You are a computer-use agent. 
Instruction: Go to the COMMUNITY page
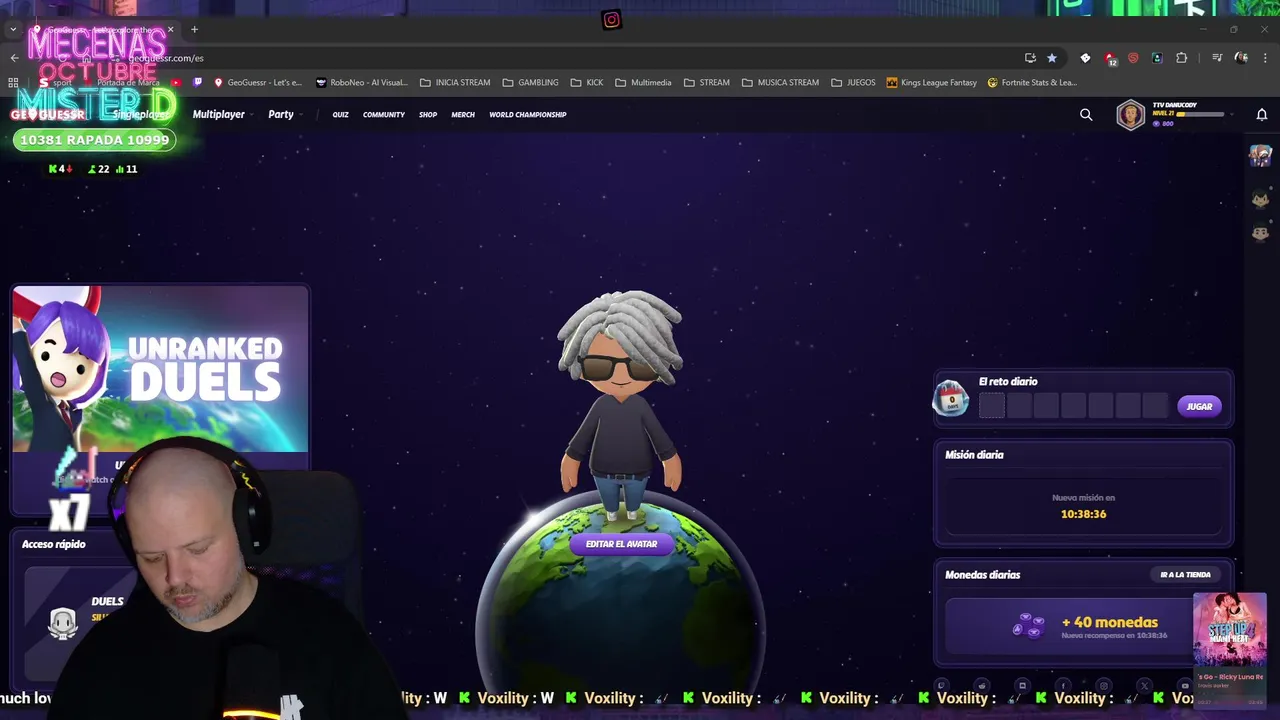pos(384,114)
